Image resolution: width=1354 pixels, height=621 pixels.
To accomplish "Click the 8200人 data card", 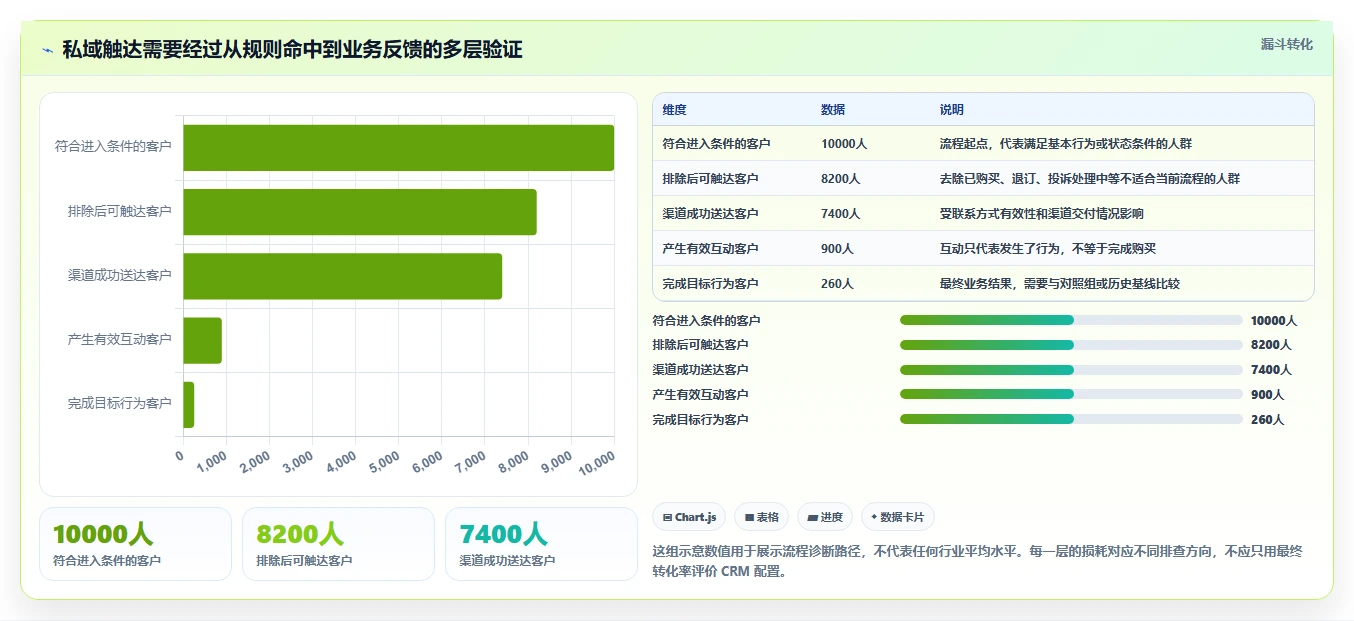I will [338, 544].
